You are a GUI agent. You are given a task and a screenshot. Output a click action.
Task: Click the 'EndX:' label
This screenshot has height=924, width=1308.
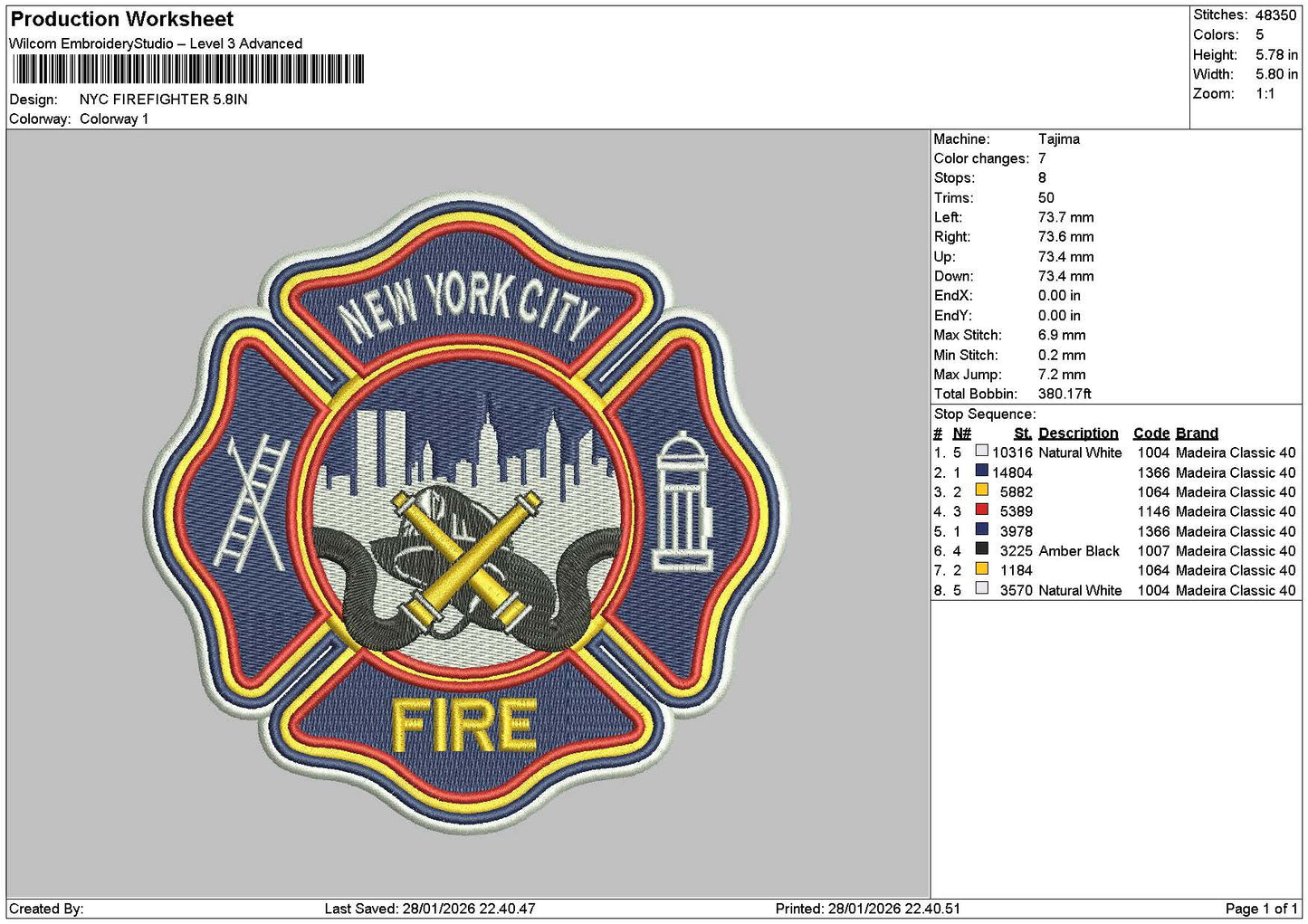tap(953, 296)
